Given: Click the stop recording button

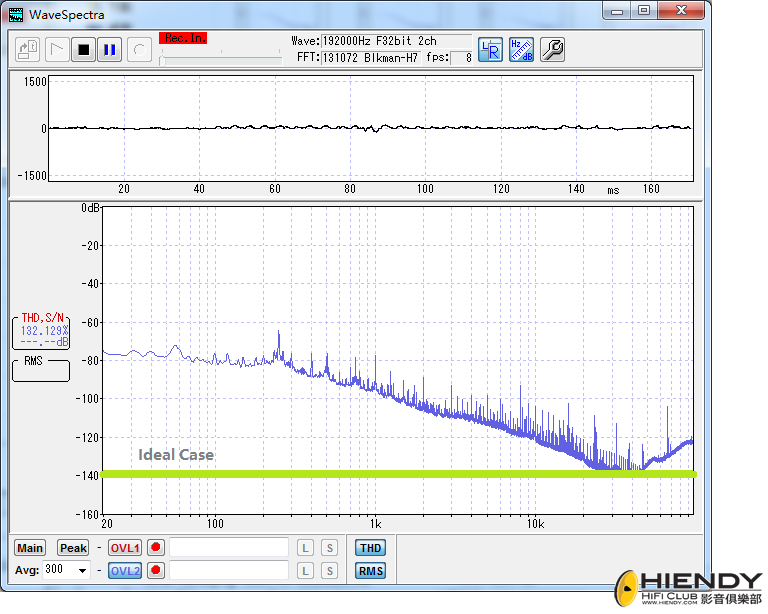Looking at the screenshot, I should (x=84, y=49).
